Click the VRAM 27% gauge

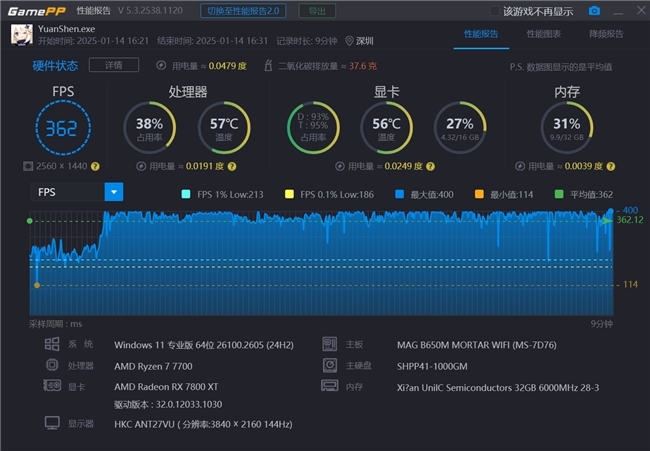[460, 128]
